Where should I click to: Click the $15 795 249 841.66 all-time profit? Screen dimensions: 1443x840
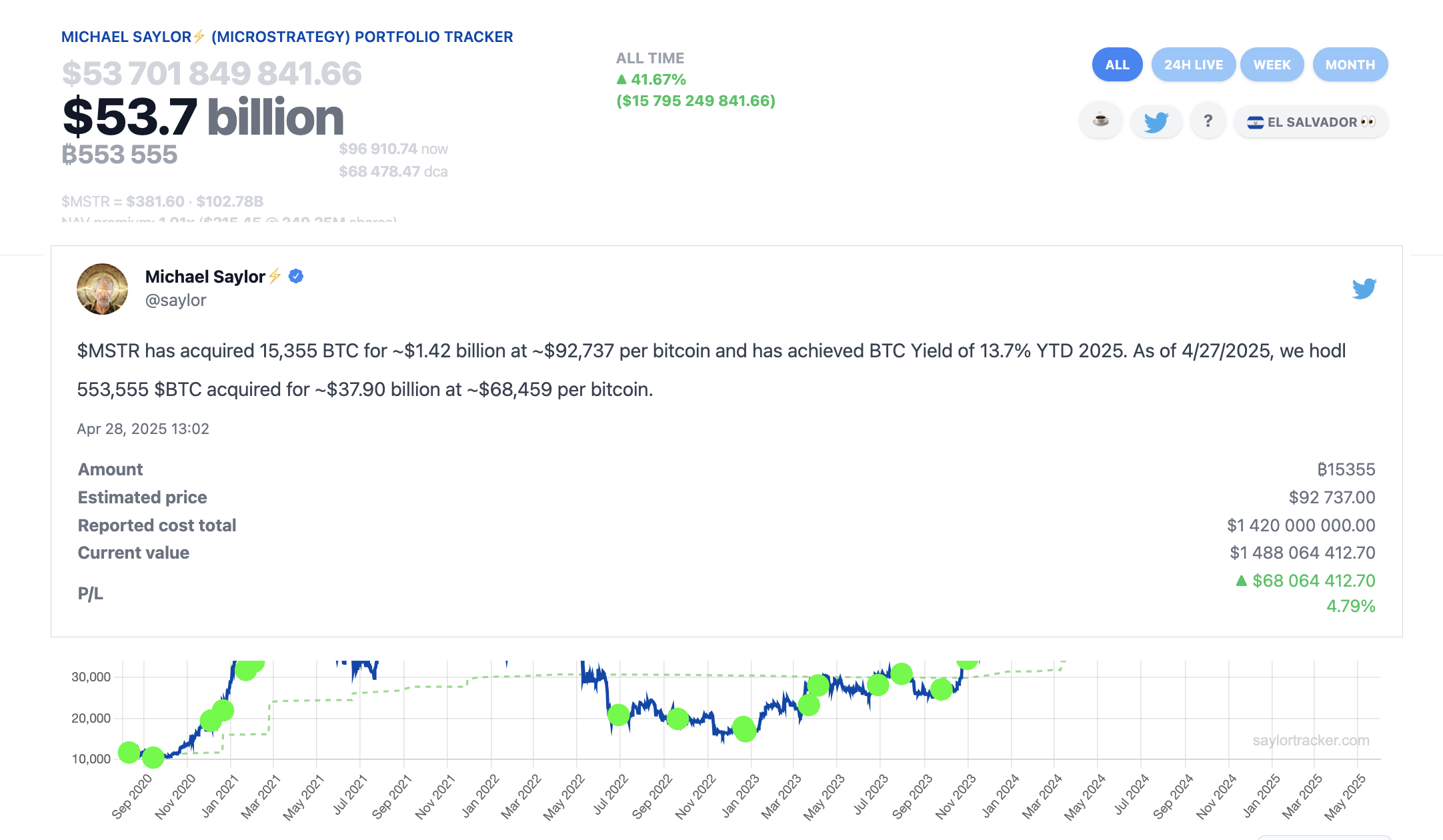click(695, 101)
